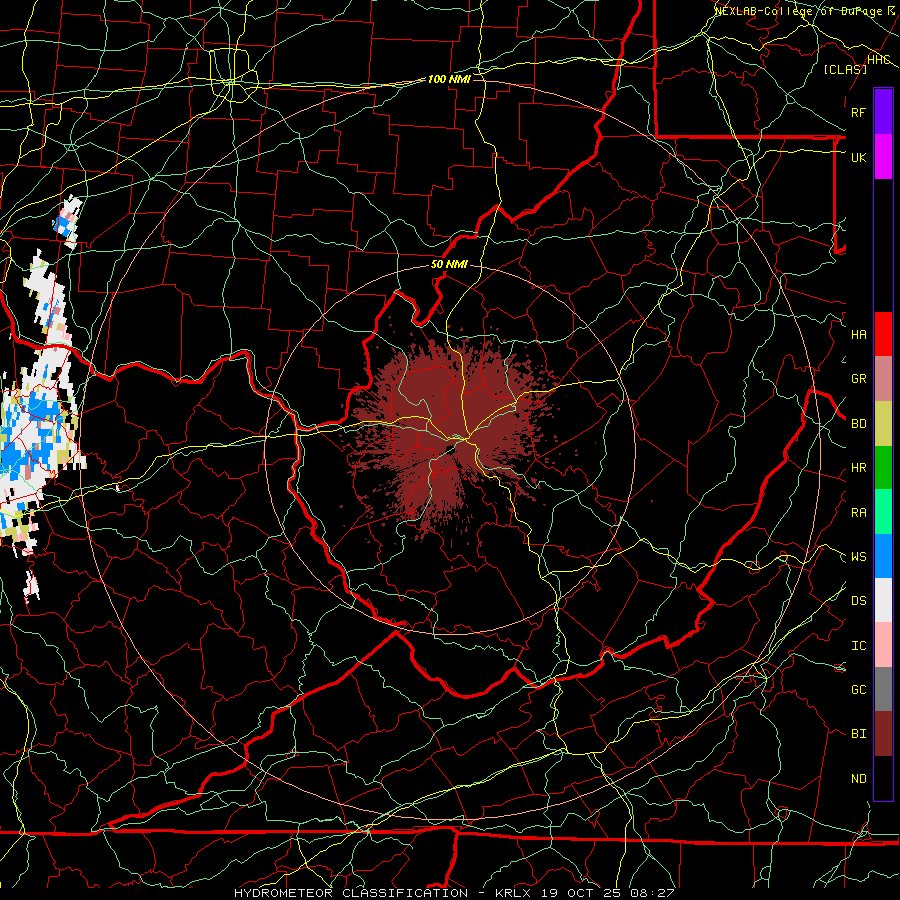Viewport: 900px width, 900px height.
Task: Click the "KRLX" station identifier in caption
Action: tap(513, 893)
